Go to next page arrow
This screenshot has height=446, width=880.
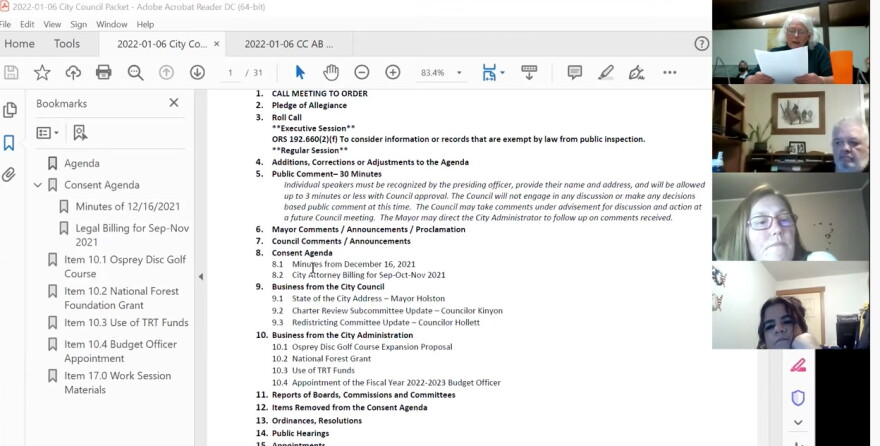[x=197, y=72]
